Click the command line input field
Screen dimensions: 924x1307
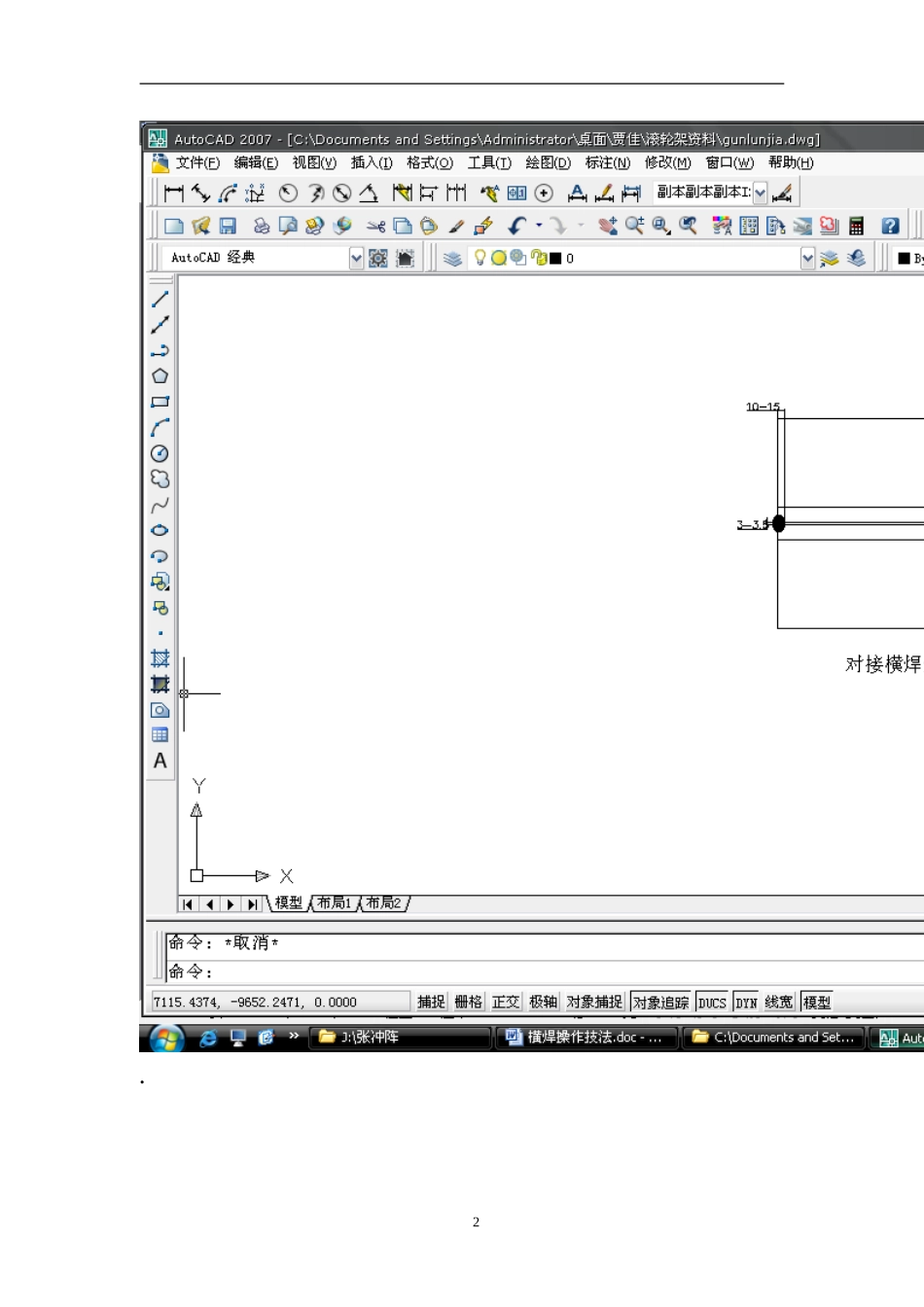coord(545,971)
